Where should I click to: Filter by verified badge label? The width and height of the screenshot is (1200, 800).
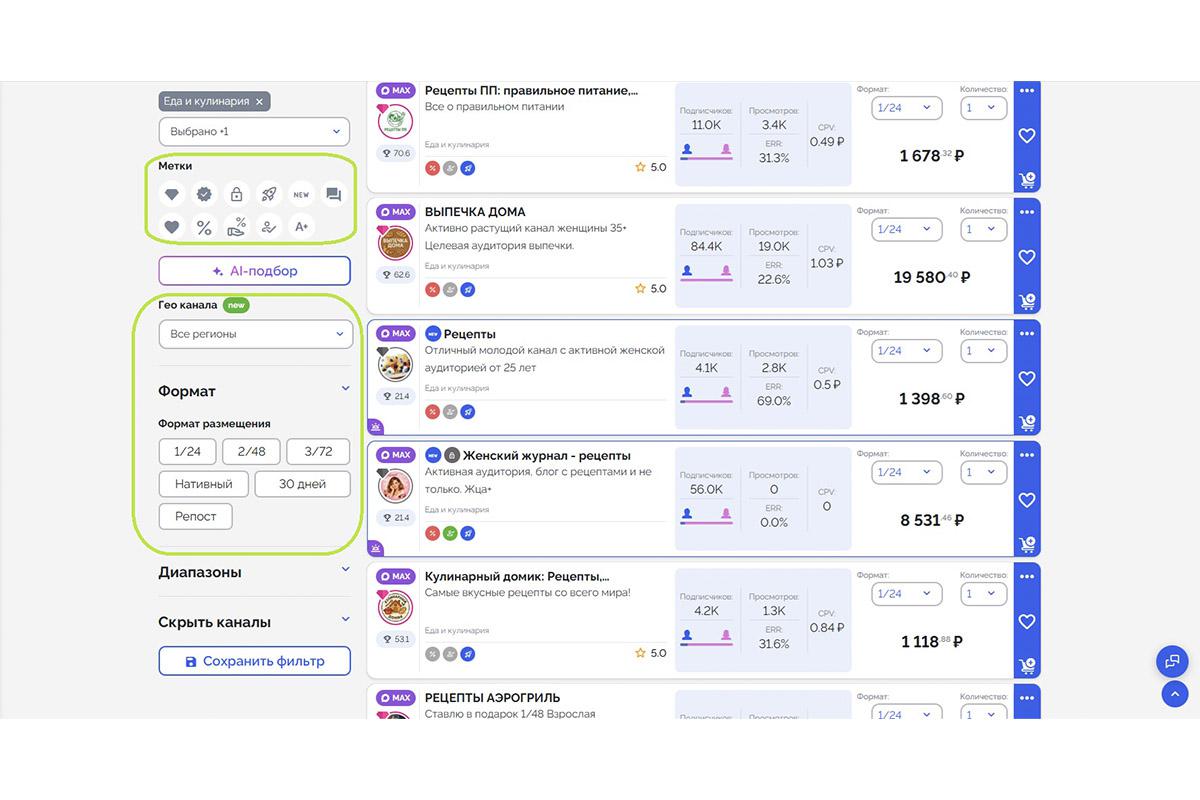[204, 195]
